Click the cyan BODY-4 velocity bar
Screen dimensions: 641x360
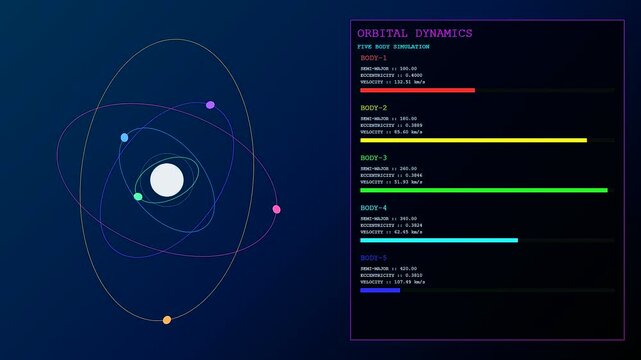click(x=439, y=240)
